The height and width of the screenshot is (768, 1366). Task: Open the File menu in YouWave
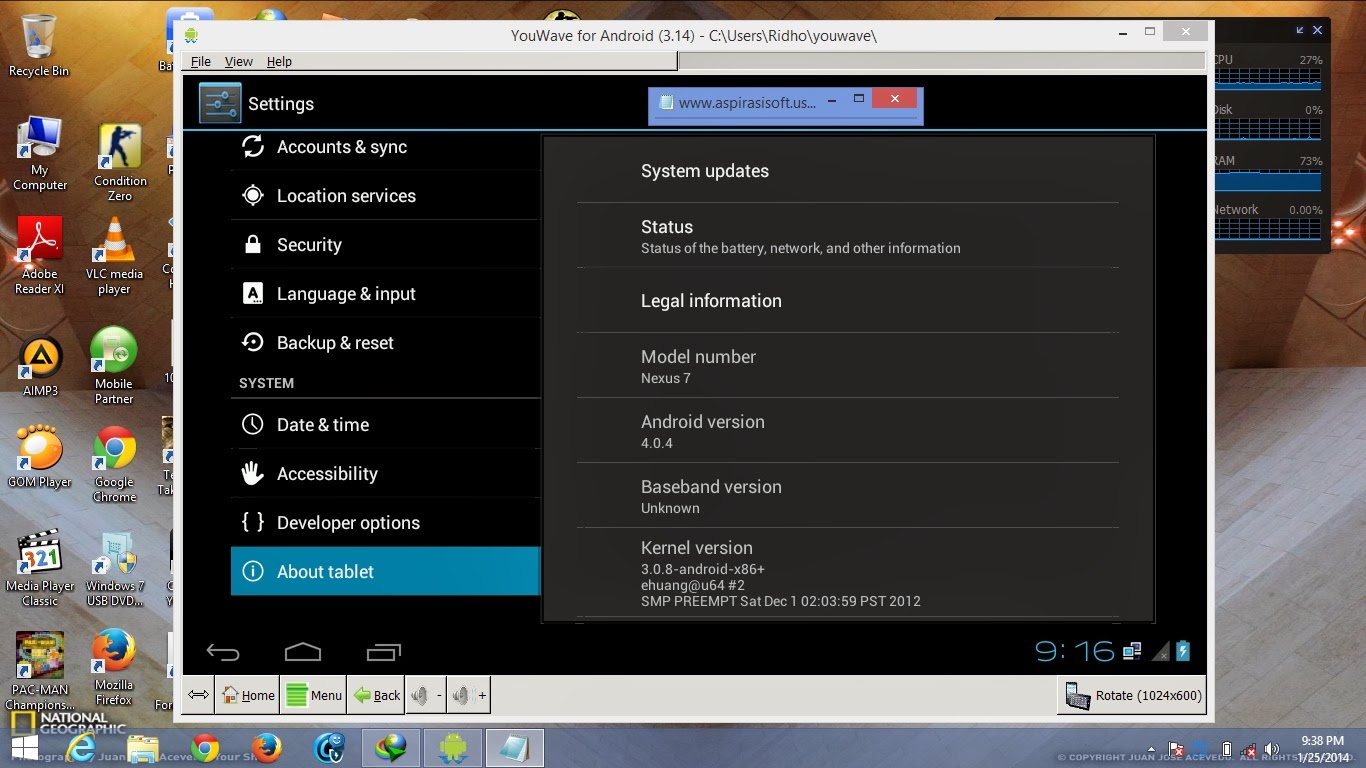[x=200, y=62]
